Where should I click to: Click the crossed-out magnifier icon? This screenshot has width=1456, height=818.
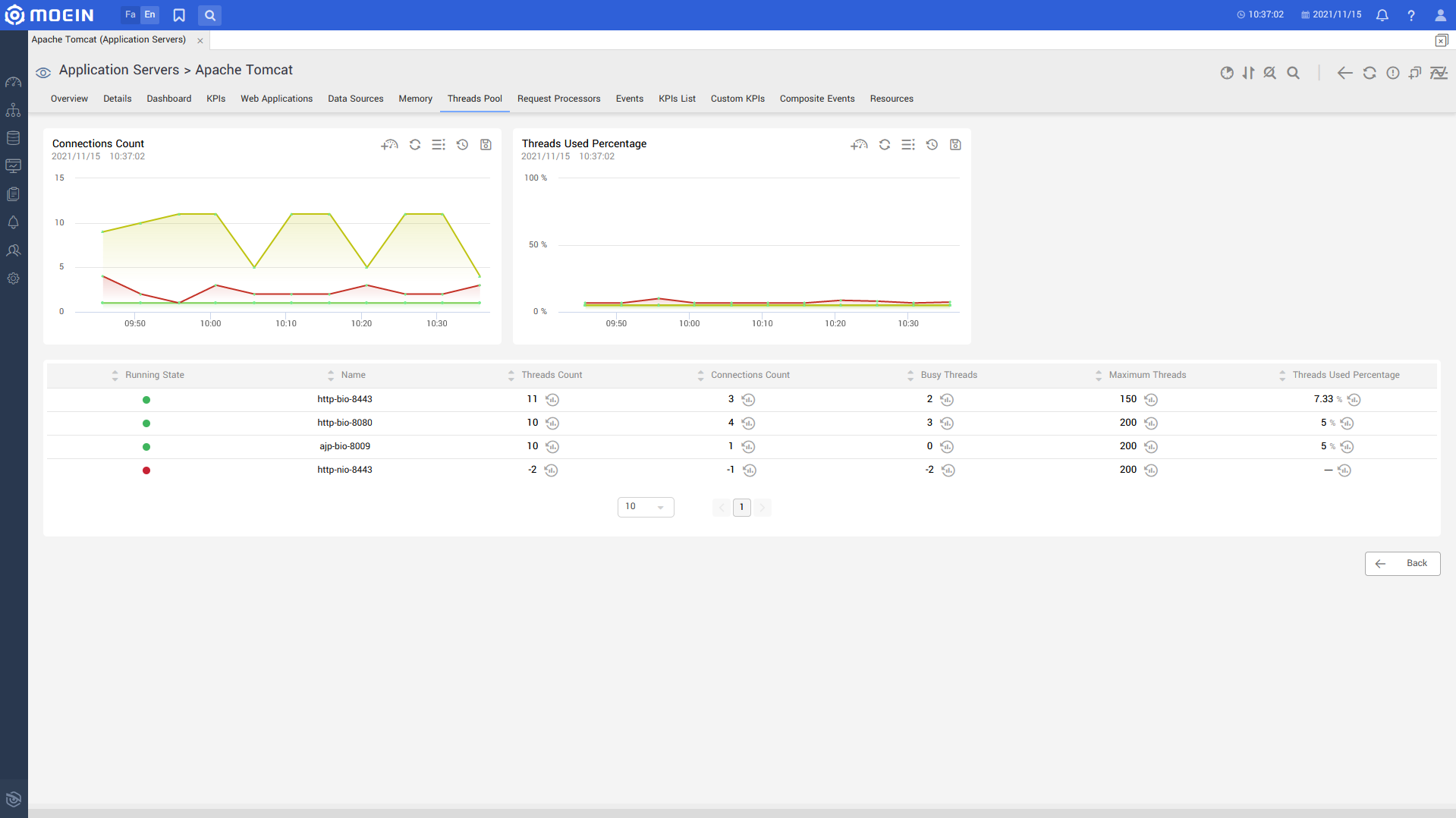(1270, 73)
